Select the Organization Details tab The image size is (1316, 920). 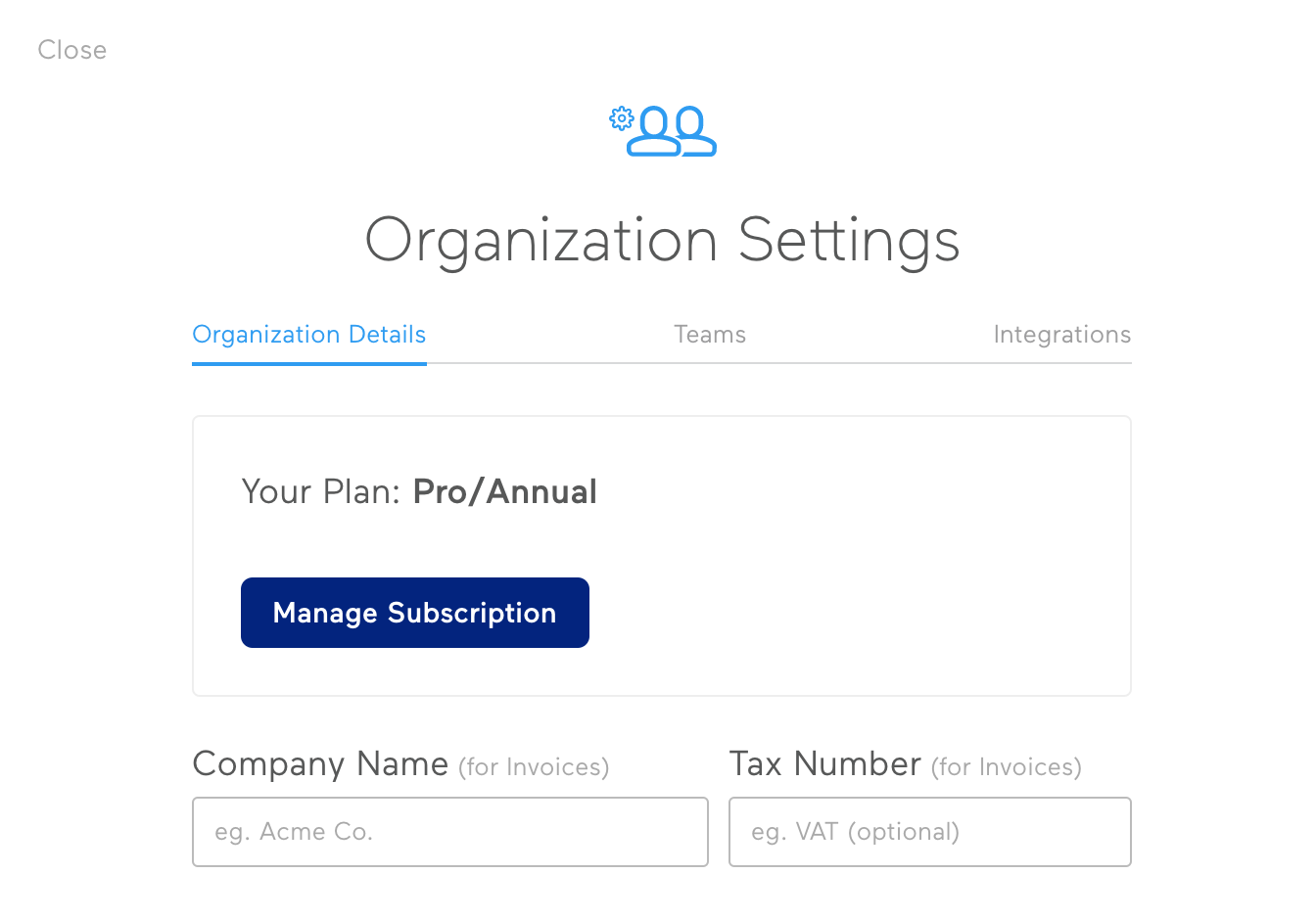click(309, 335)
